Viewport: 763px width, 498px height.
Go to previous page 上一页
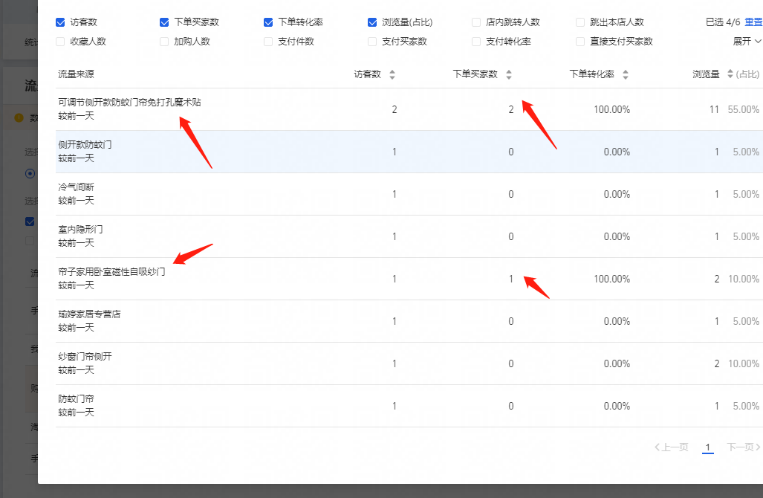pyautogui.click(x=672, y=447)
